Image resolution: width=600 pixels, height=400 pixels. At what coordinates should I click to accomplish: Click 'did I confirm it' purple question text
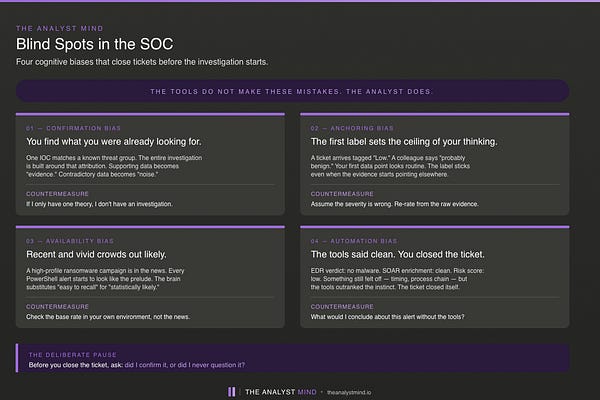click(x=184, y=365)
